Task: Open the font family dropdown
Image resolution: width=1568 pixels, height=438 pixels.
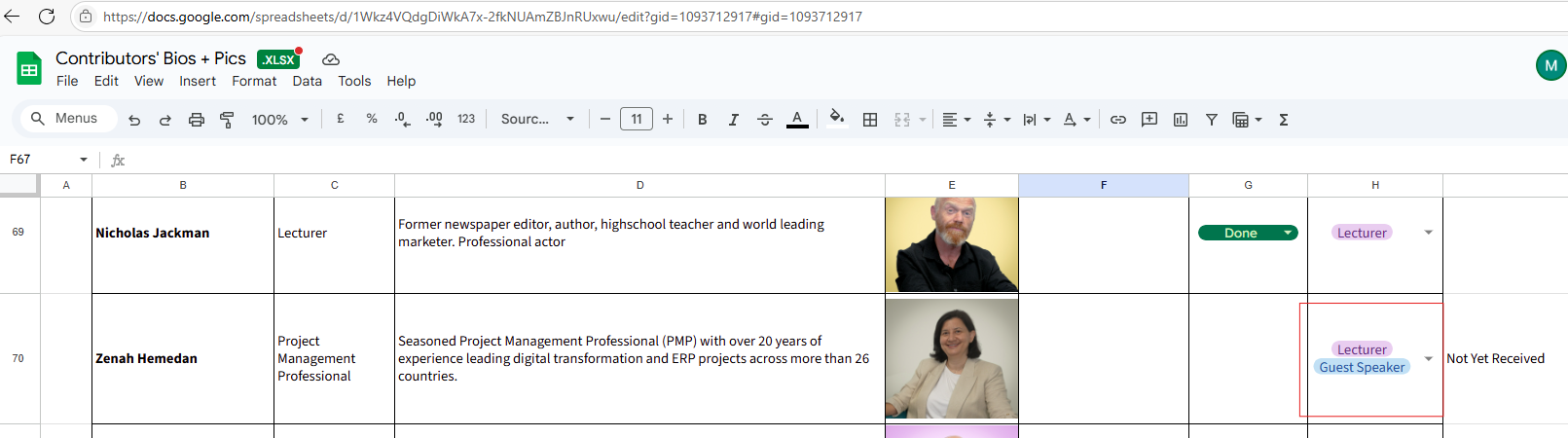Action: 537,120
